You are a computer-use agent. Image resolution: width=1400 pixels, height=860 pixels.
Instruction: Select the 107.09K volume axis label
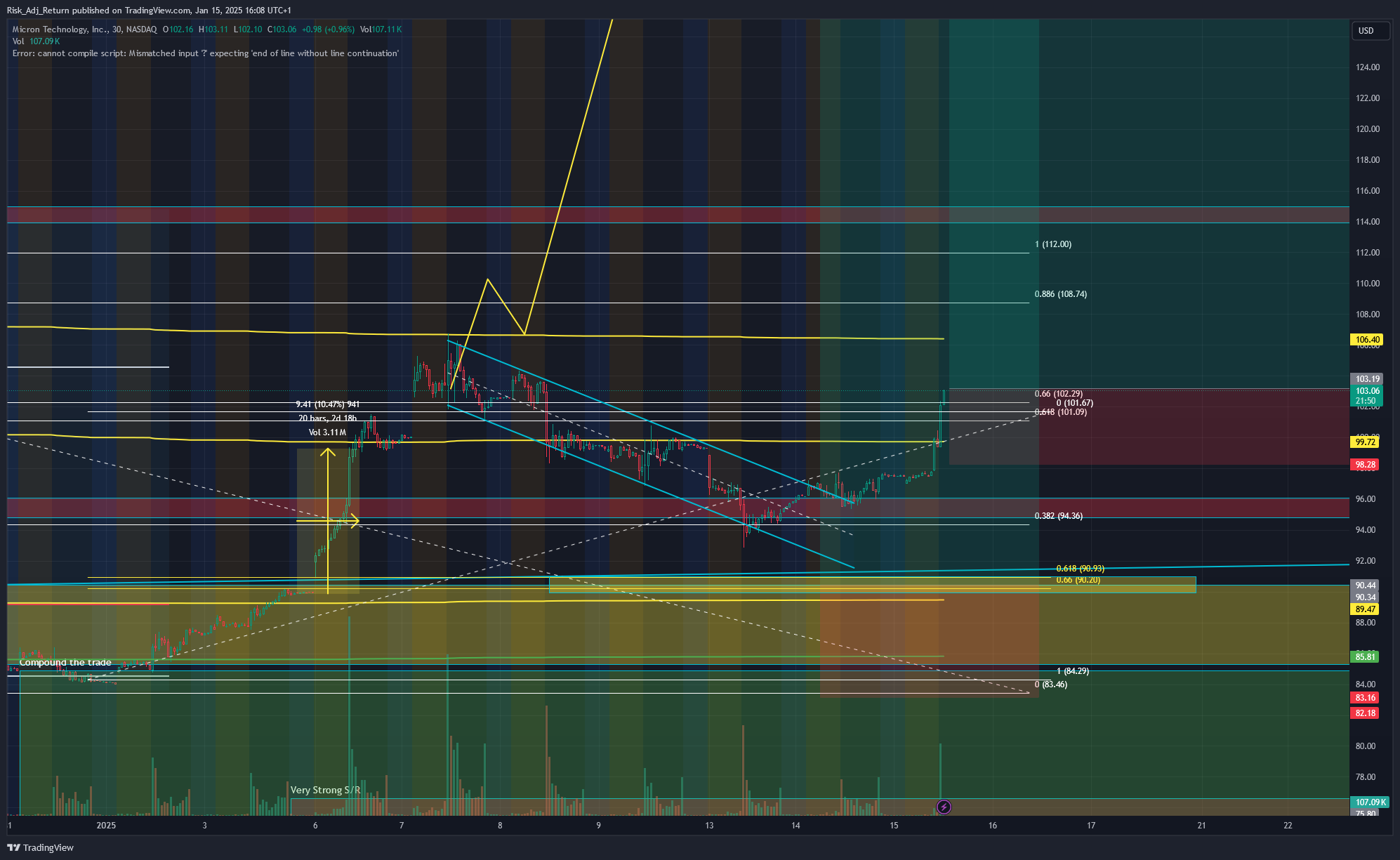tap(1370, 802)
